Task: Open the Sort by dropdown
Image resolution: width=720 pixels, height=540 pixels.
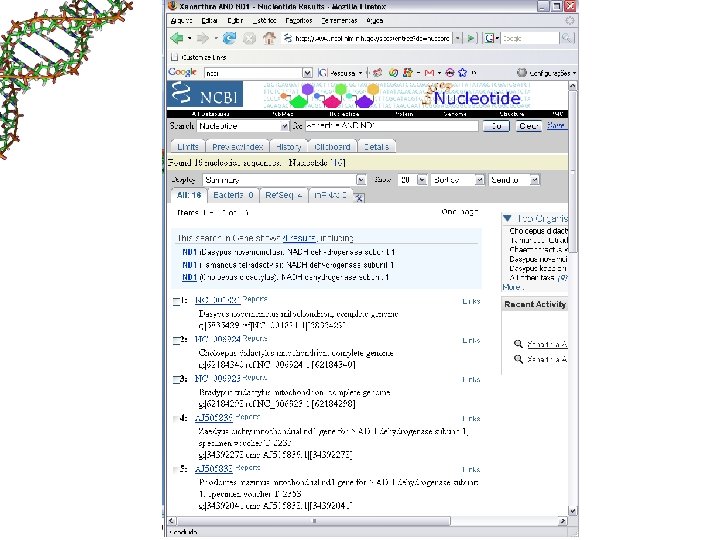Action: (x=458, y=180)
